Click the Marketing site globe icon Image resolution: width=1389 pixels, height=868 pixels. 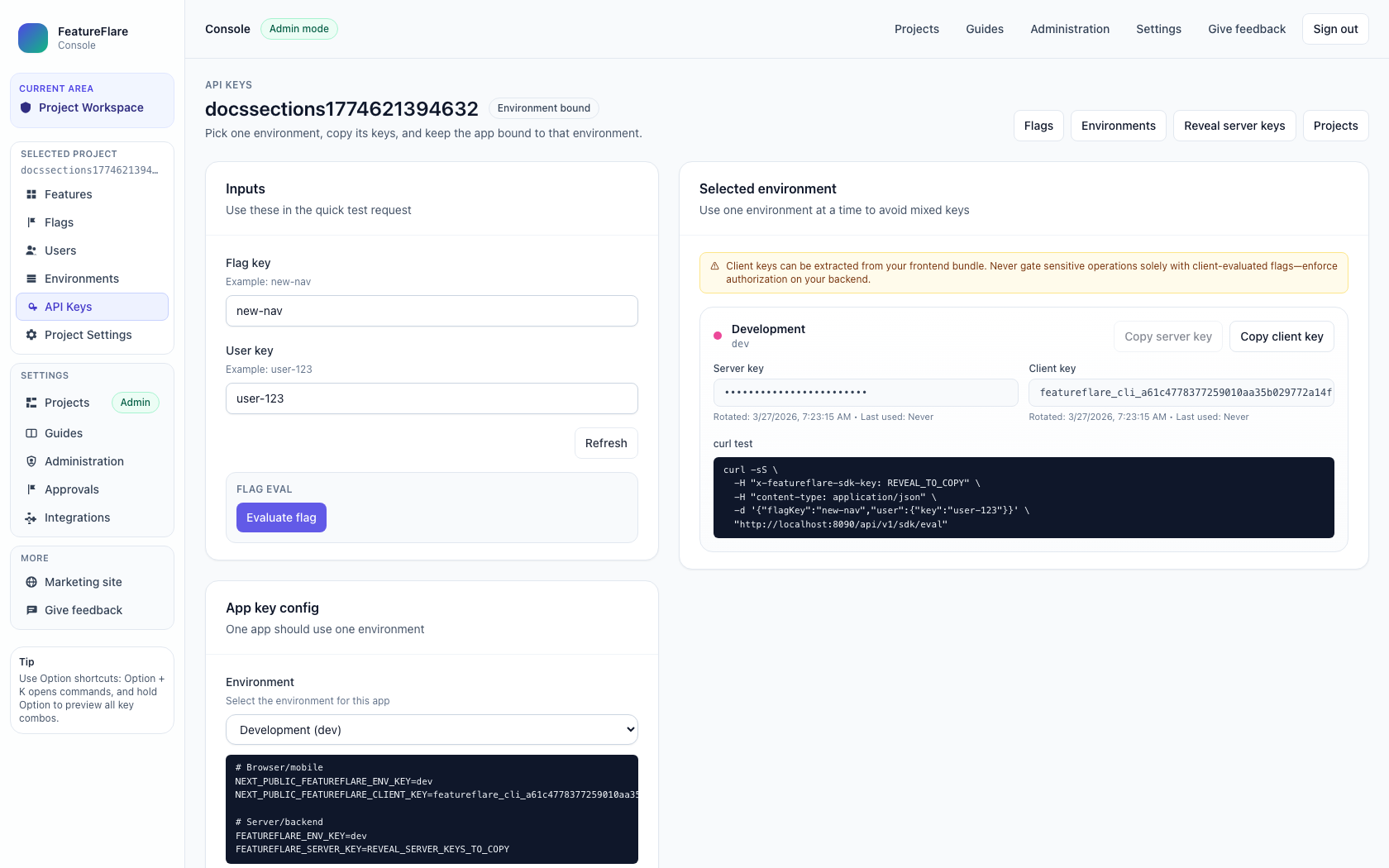(31, 582)
